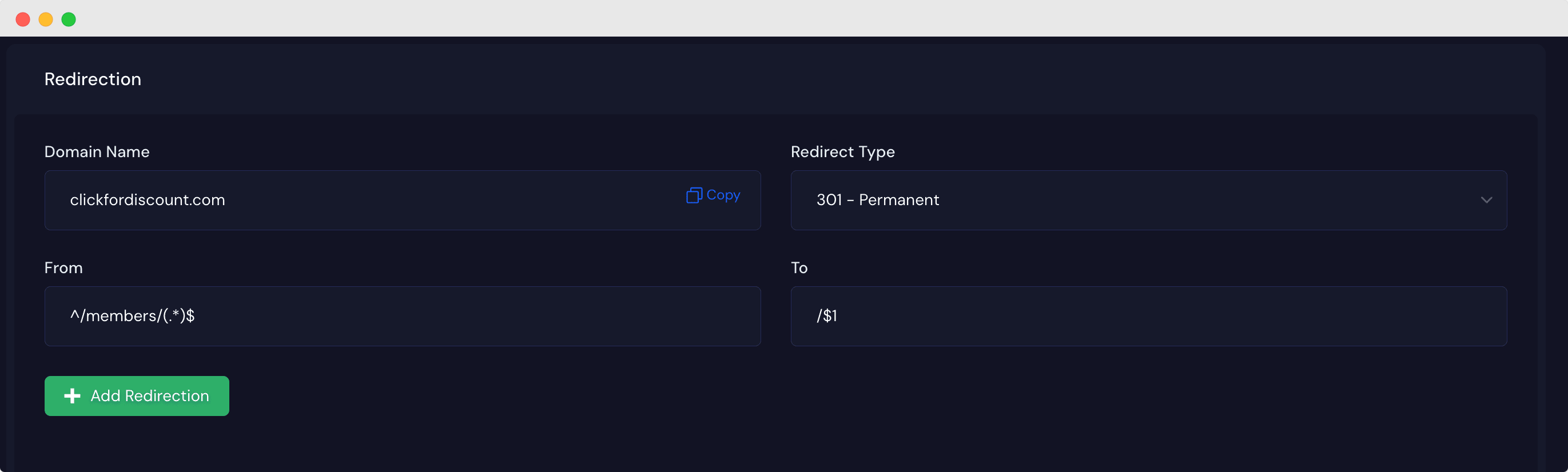
Task: Click the plus icon on the Add Redirection button
Action: (73, 396)
